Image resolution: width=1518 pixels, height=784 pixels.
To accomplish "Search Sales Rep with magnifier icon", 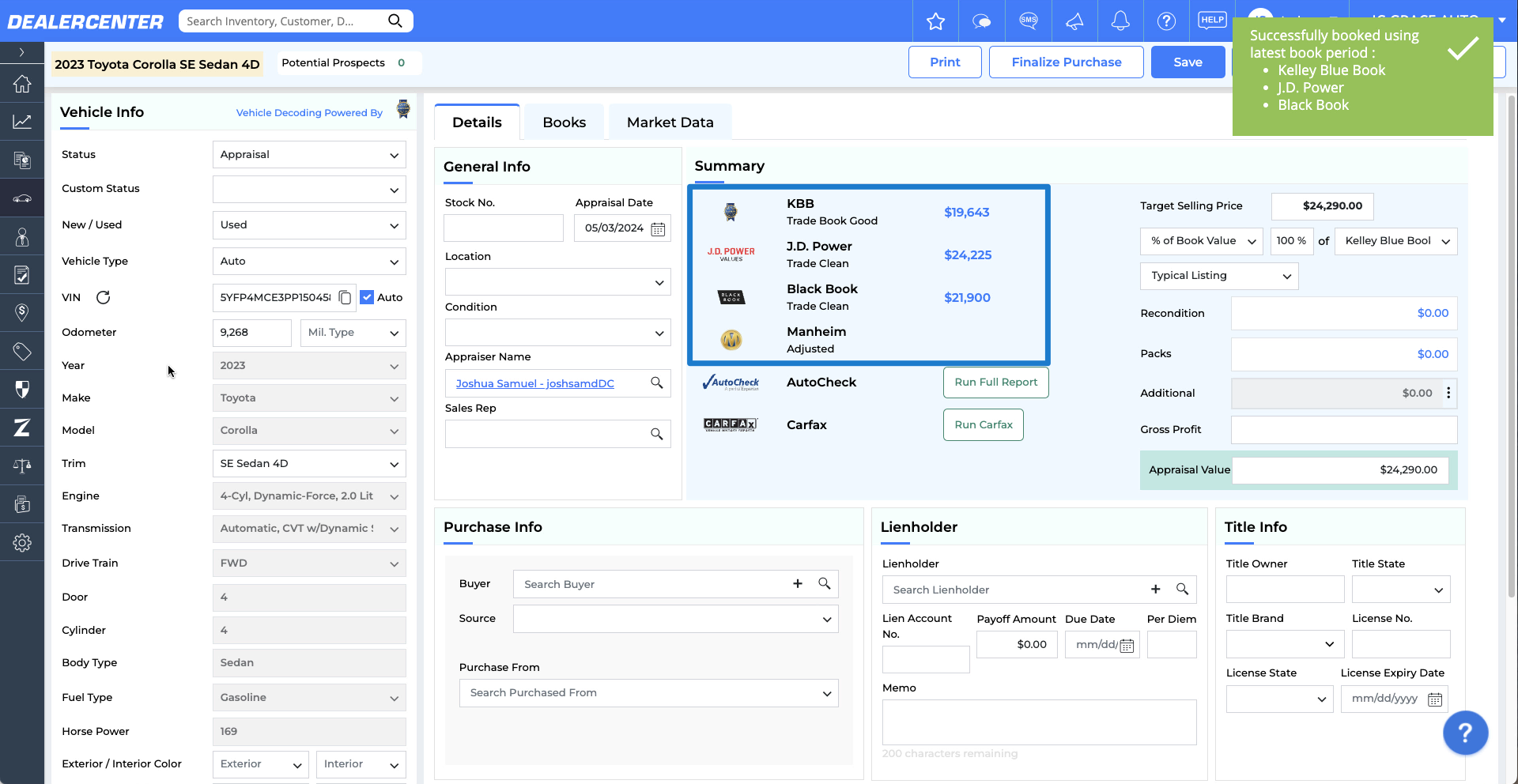I will [x=656, y=434].
